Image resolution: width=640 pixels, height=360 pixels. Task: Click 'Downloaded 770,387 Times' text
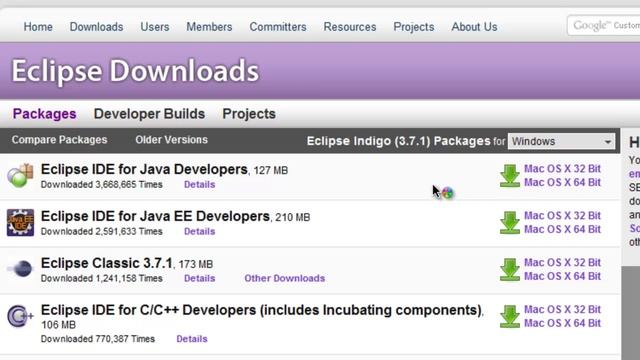98,339
